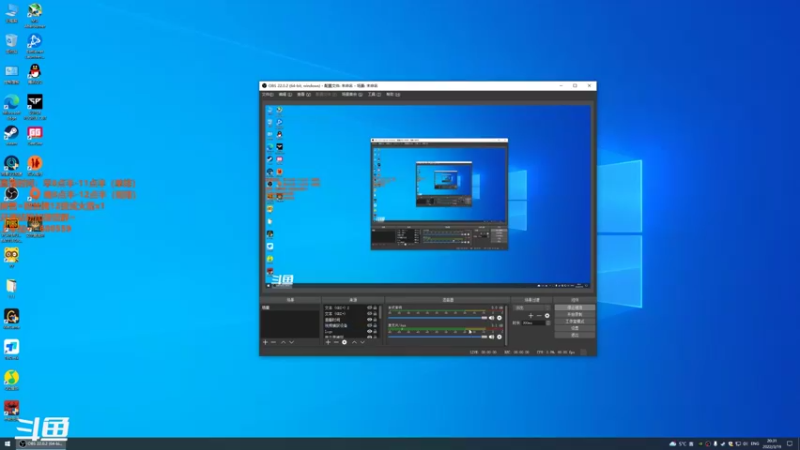800x450 pixels.
Task: Toggle visibility eye of second source row
Action: click(369, 314)
